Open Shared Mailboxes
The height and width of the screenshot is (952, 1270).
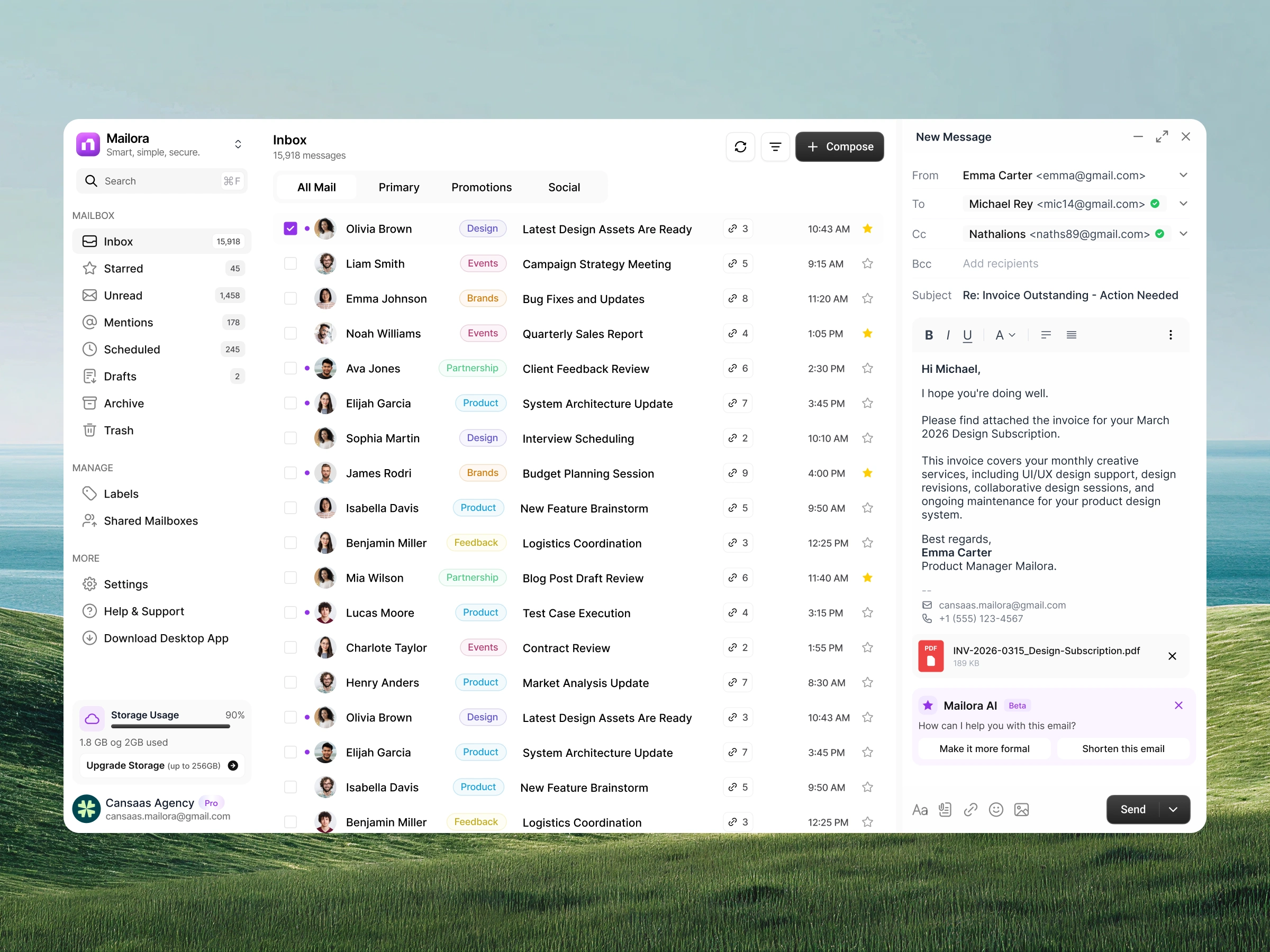[161, 521]
